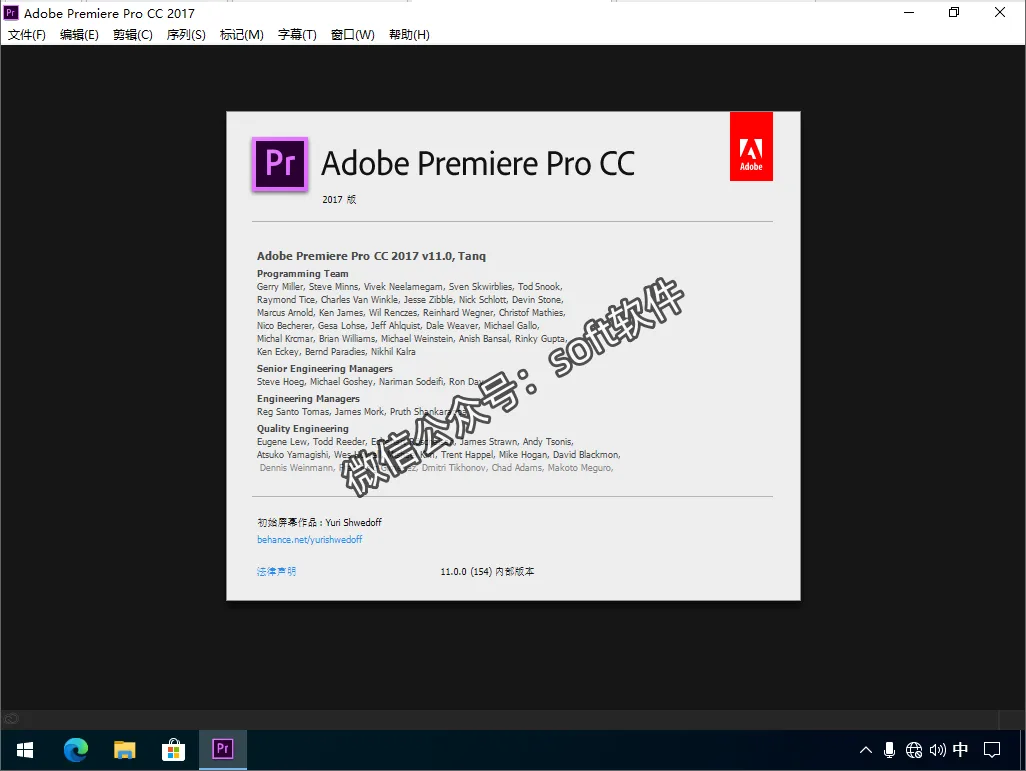The width and height of the screenshot is (1026, 771).
Task: Toggle the 中 input method indicator
Action: 961,749
